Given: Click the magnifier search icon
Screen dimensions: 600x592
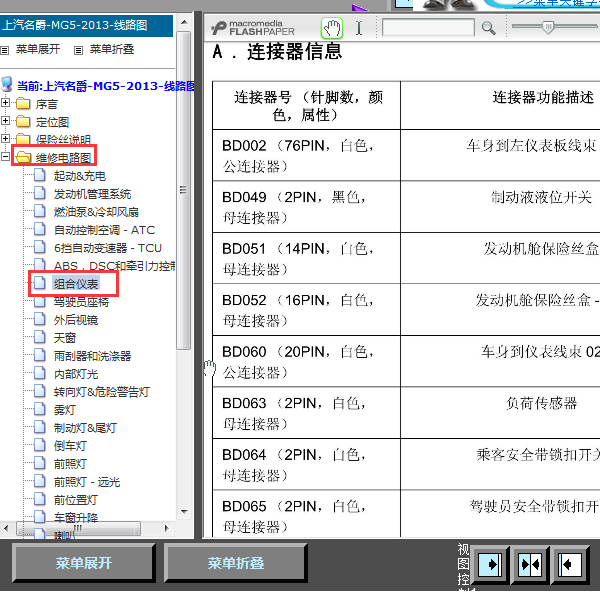Looking at the screenshot, I should point(488,28).
